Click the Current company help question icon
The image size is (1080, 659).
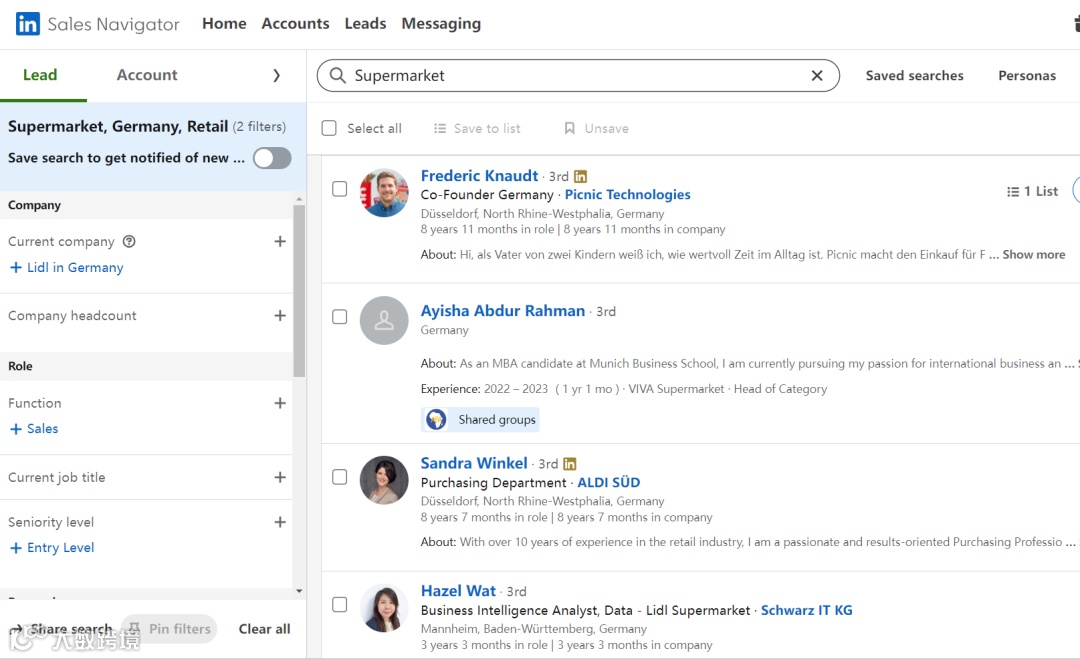tap(129, 242)
